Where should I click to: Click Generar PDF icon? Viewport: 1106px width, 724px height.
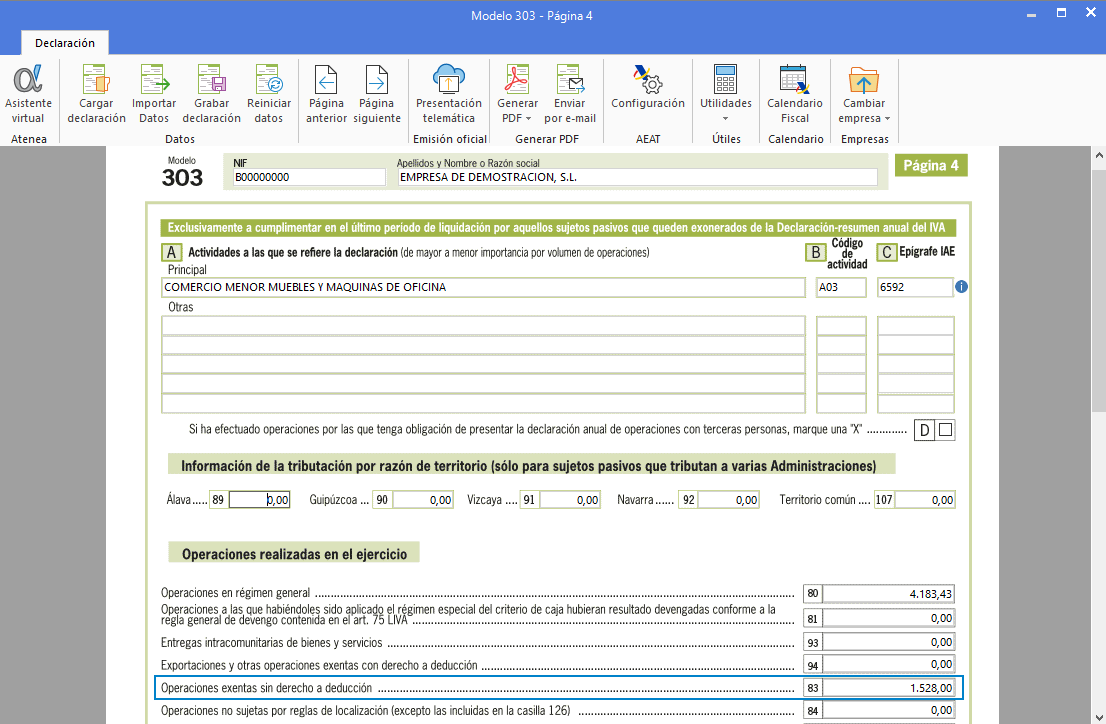pyautogui.click(x=517, y=79)
